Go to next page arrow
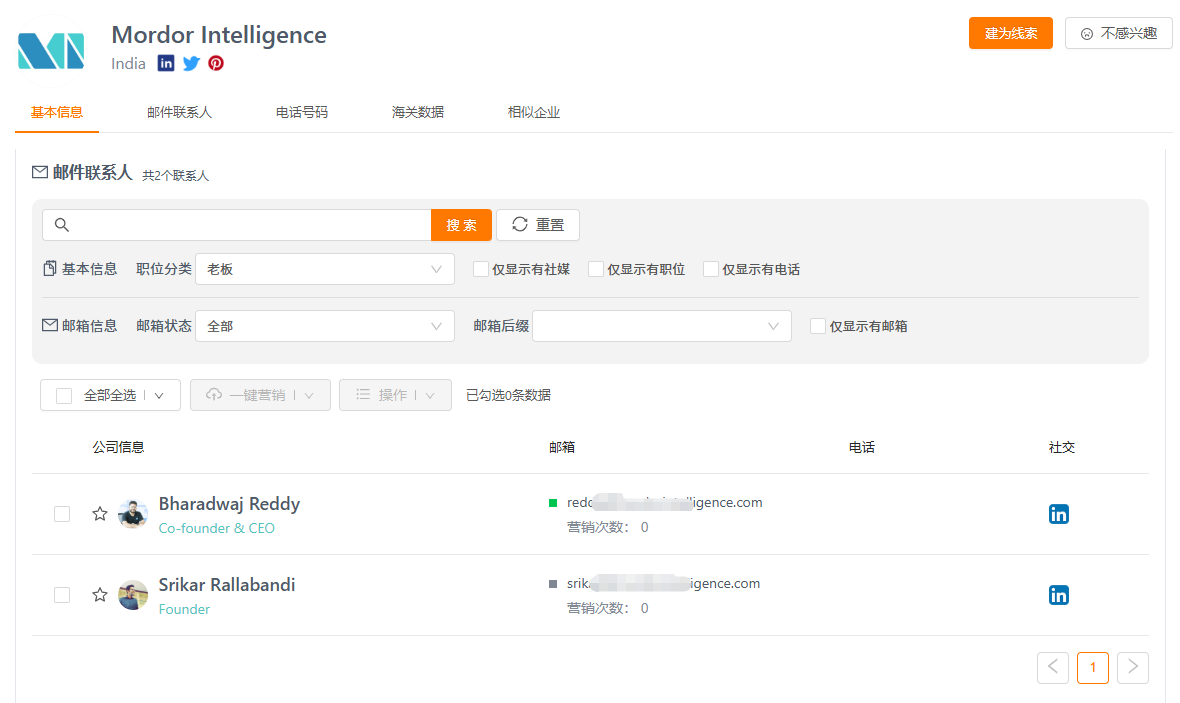The width and height of the screenshot is (1180, 703). [1133, 668]
